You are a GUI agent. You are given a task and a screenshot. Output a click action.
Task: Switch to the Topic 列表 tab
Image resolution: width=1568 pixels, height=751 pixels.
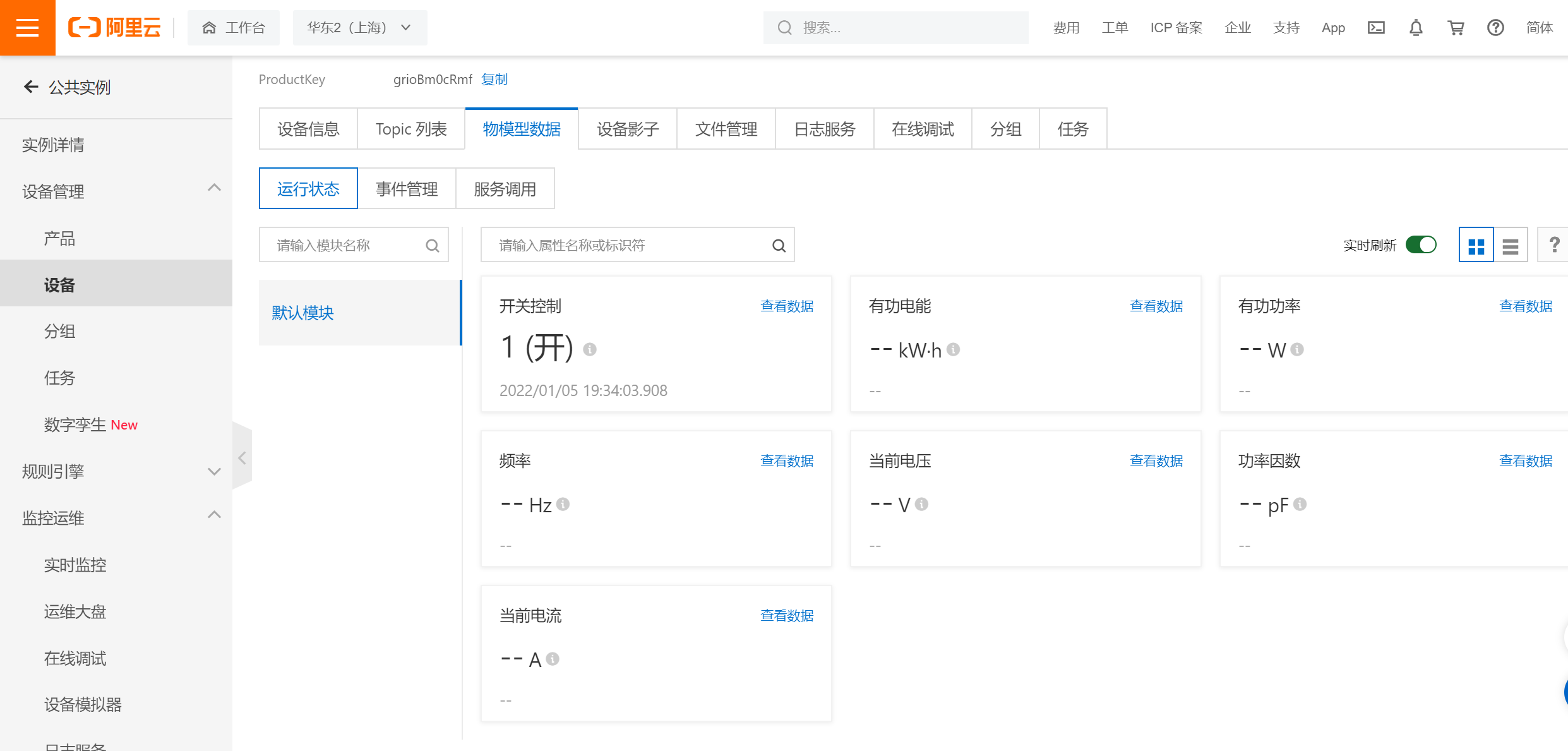(x=411, y=129)
